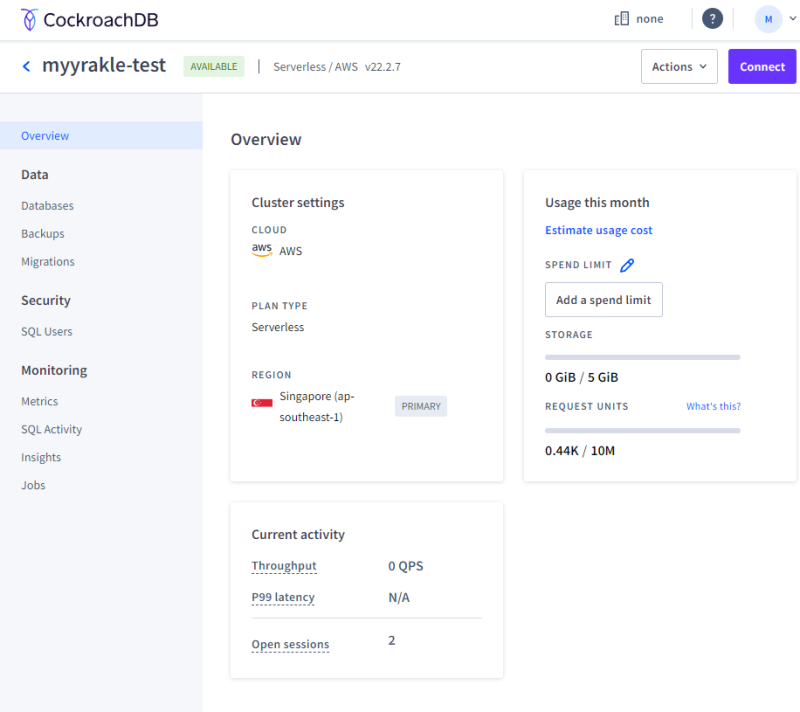Screen dimensions: 800x712
Task: Click the CockroachDB logo icon
Action: (30, 19)
